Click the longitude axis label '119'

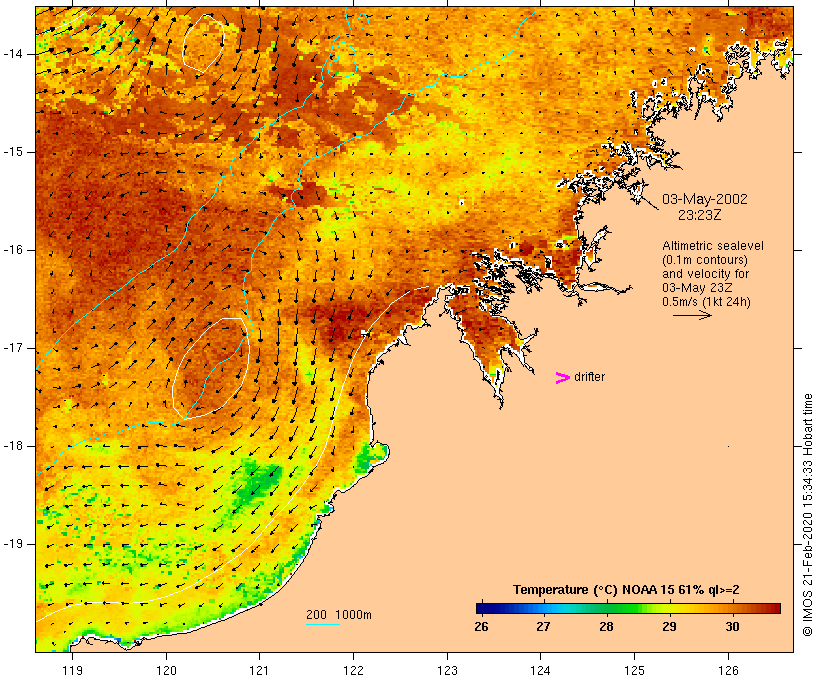click(x=72, y=670)
